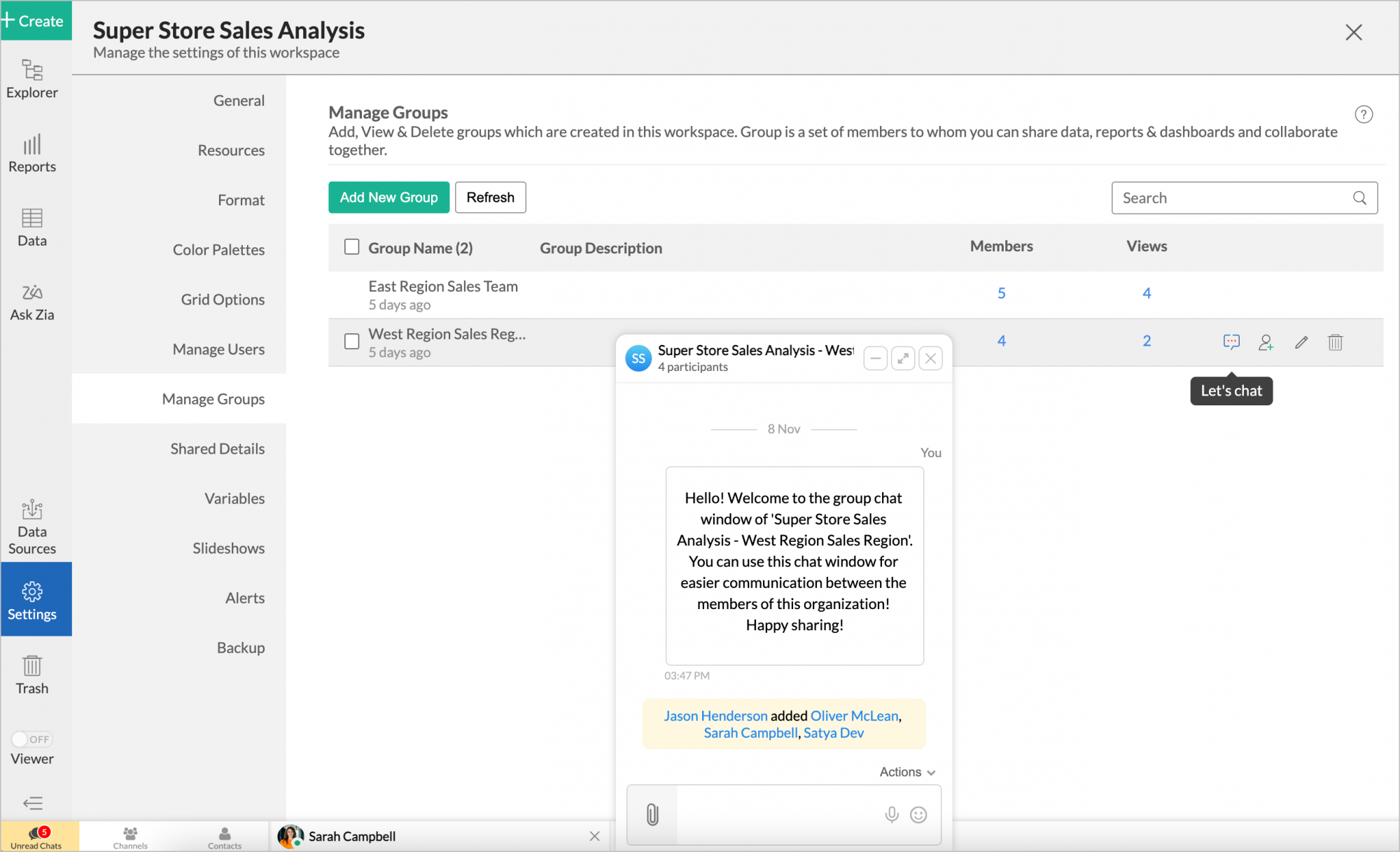Open Ask Zia from the left sidebar
Viewport: 1400px width, 852px height.
tap(32, 302)
